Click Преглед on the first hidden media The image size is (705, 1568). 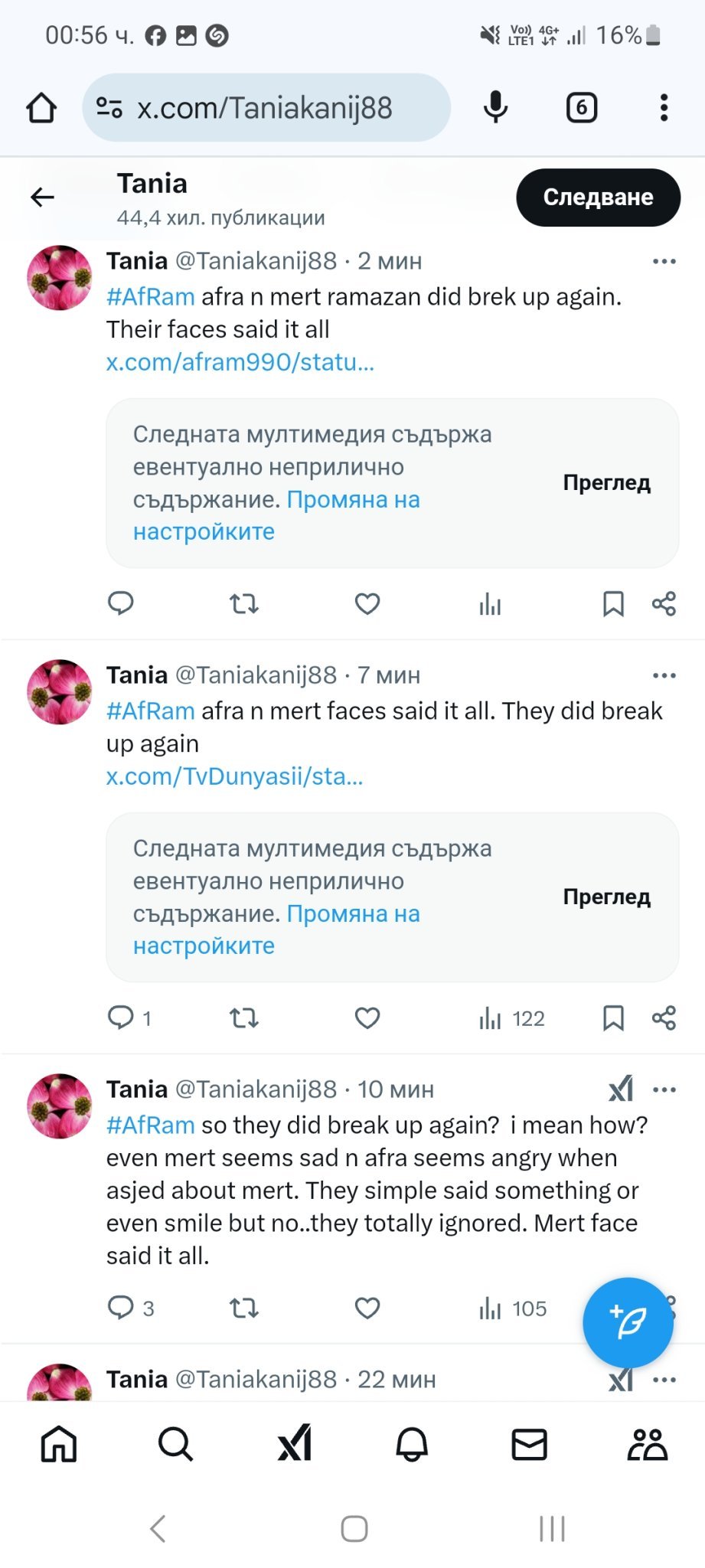[x=606, y=482]
